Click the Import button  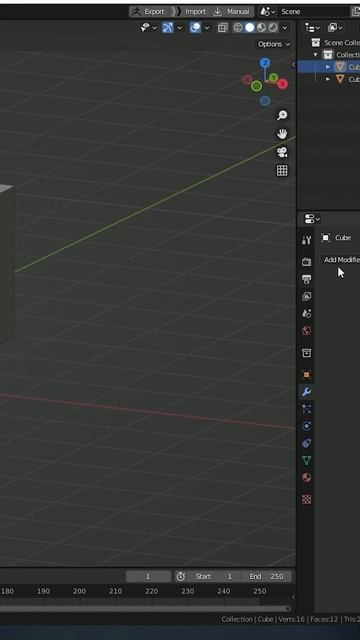tap(190, 12)
